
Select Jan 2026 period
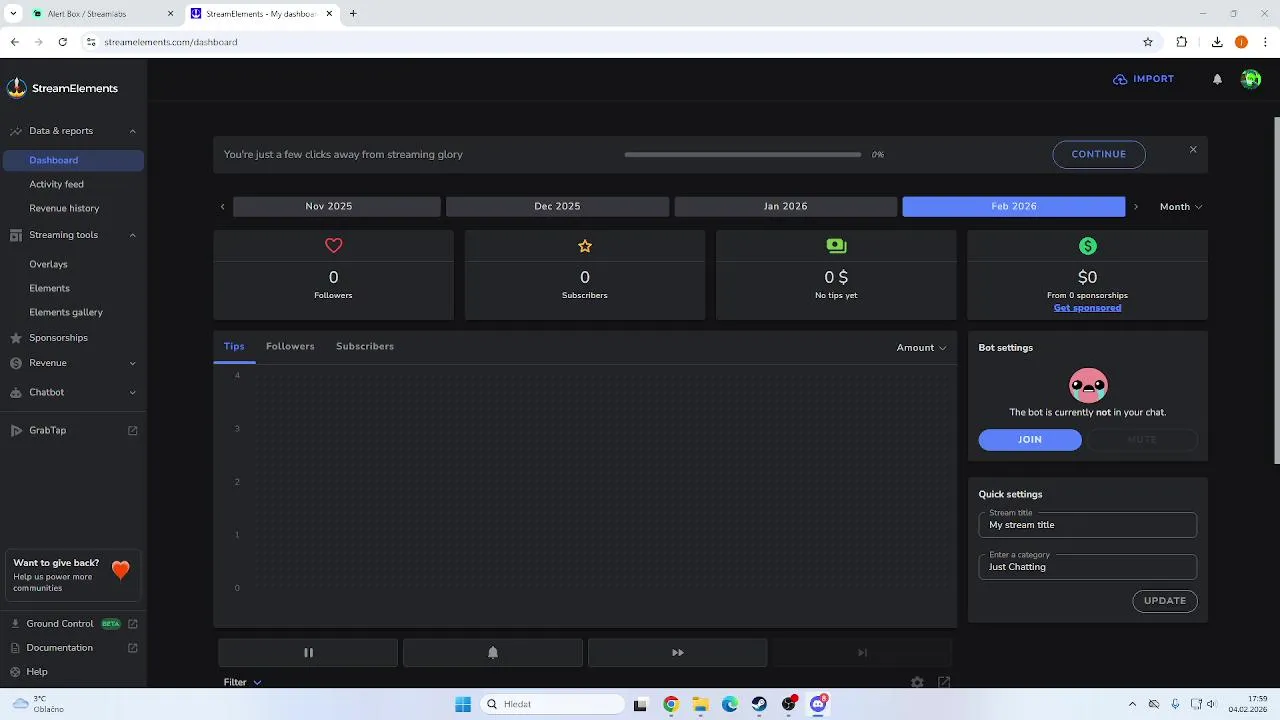[786, 206]
